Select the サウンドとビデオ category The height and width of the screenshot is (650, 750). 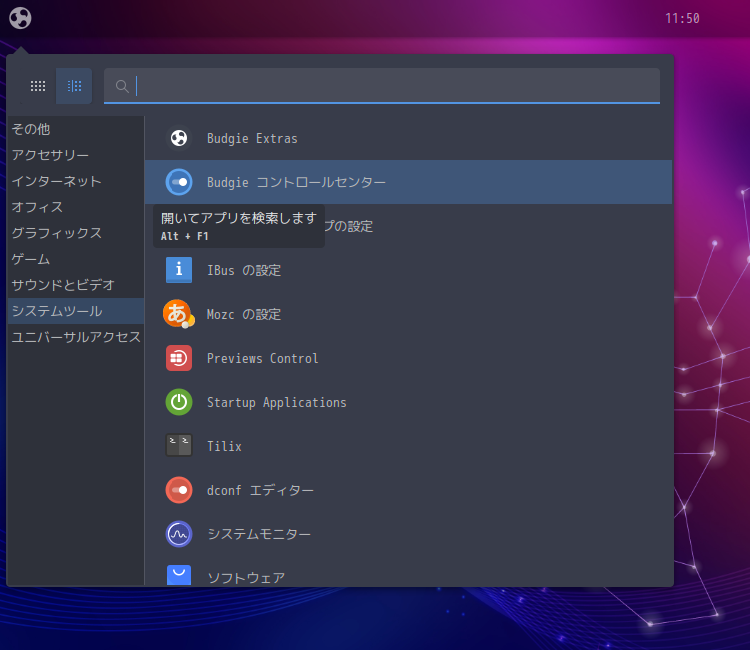[x=76, y=285]
